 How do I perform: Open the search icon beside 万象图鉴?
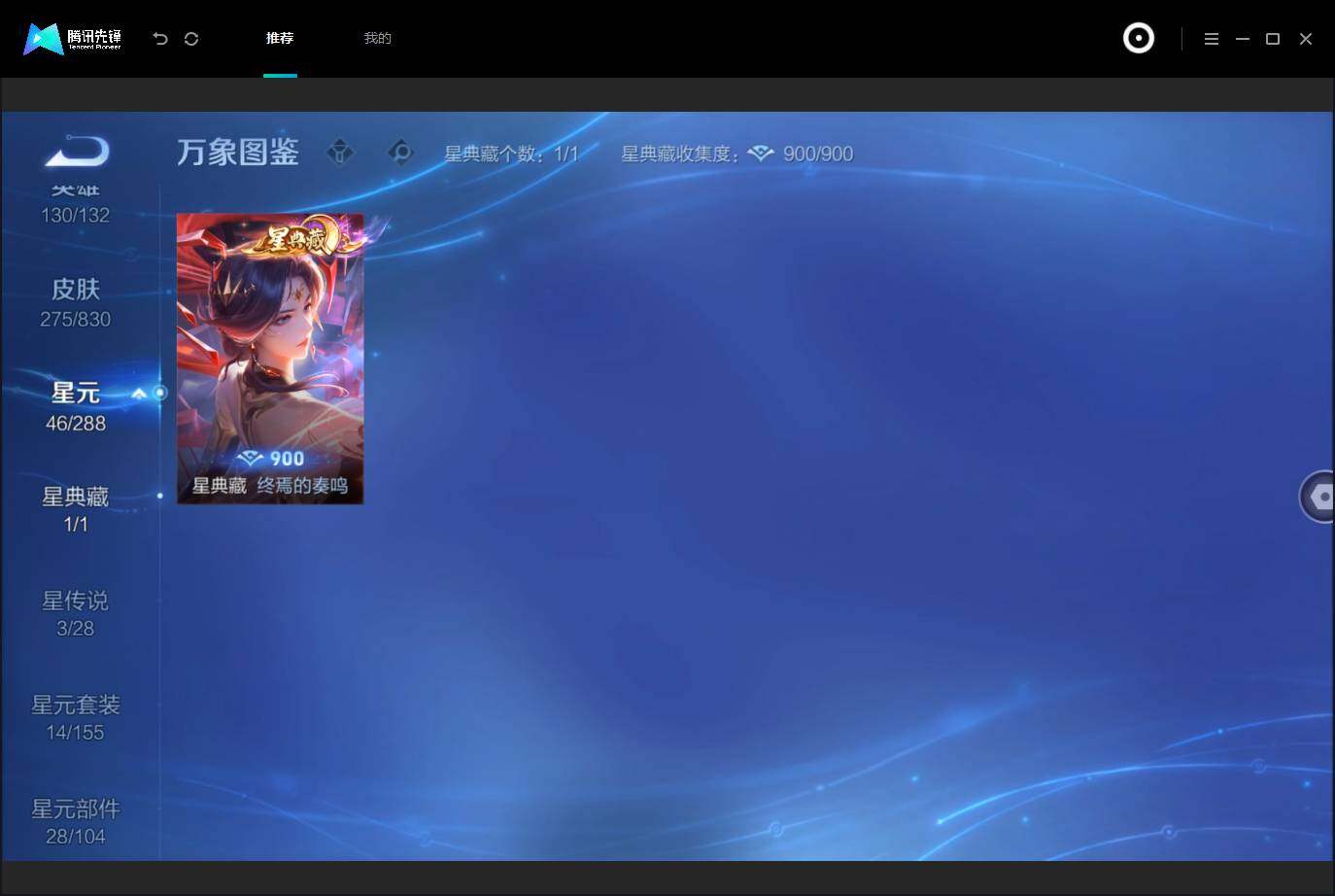(400, 153)
